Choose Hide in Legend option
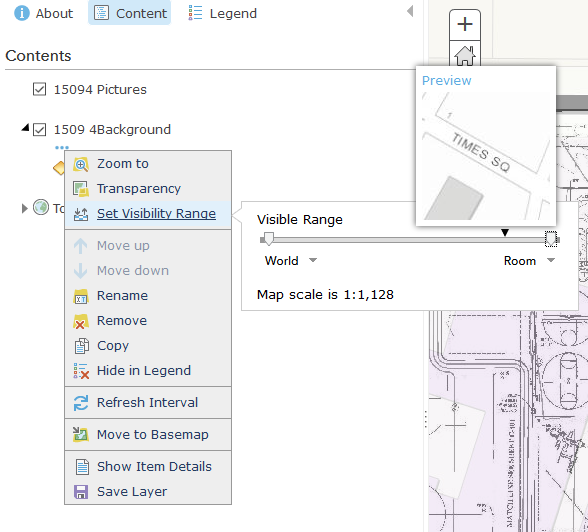The height and width of the screenshot is (532, 588). (148, 370)
